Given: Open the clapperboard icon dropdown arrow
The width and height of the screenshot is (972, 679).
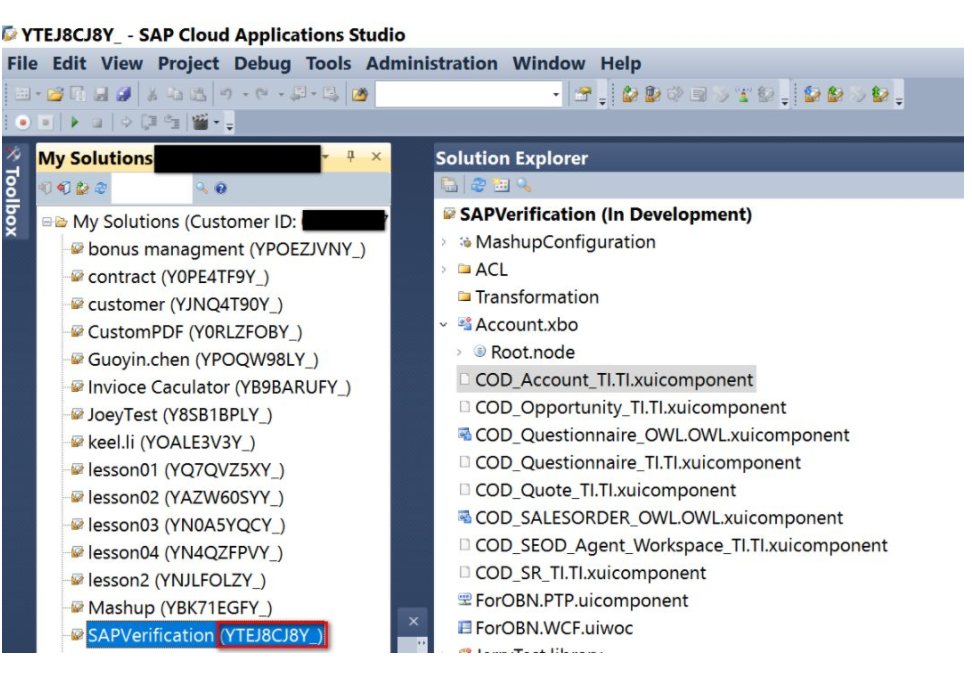Looking at the screenshot, I should (x=216, y=122).
